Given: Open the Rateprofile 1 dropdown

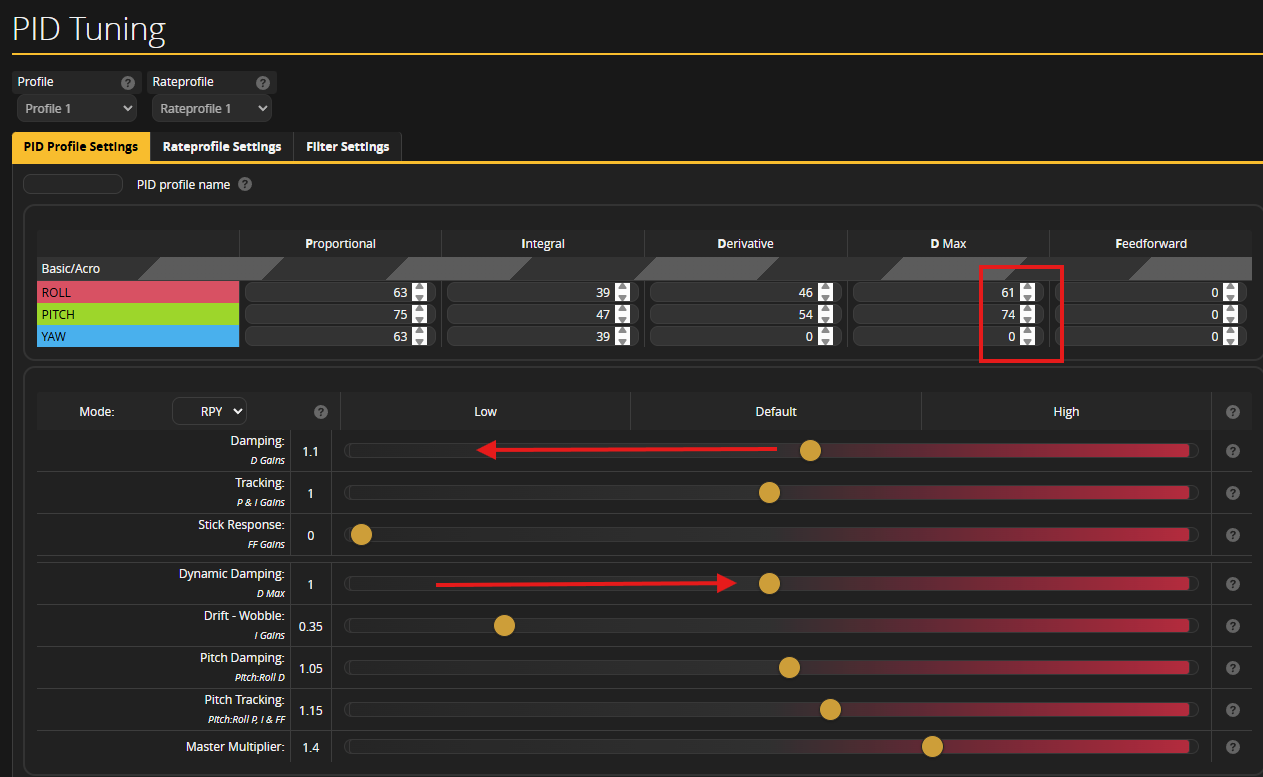Looking at the screenshot, I should coord(212,108).
